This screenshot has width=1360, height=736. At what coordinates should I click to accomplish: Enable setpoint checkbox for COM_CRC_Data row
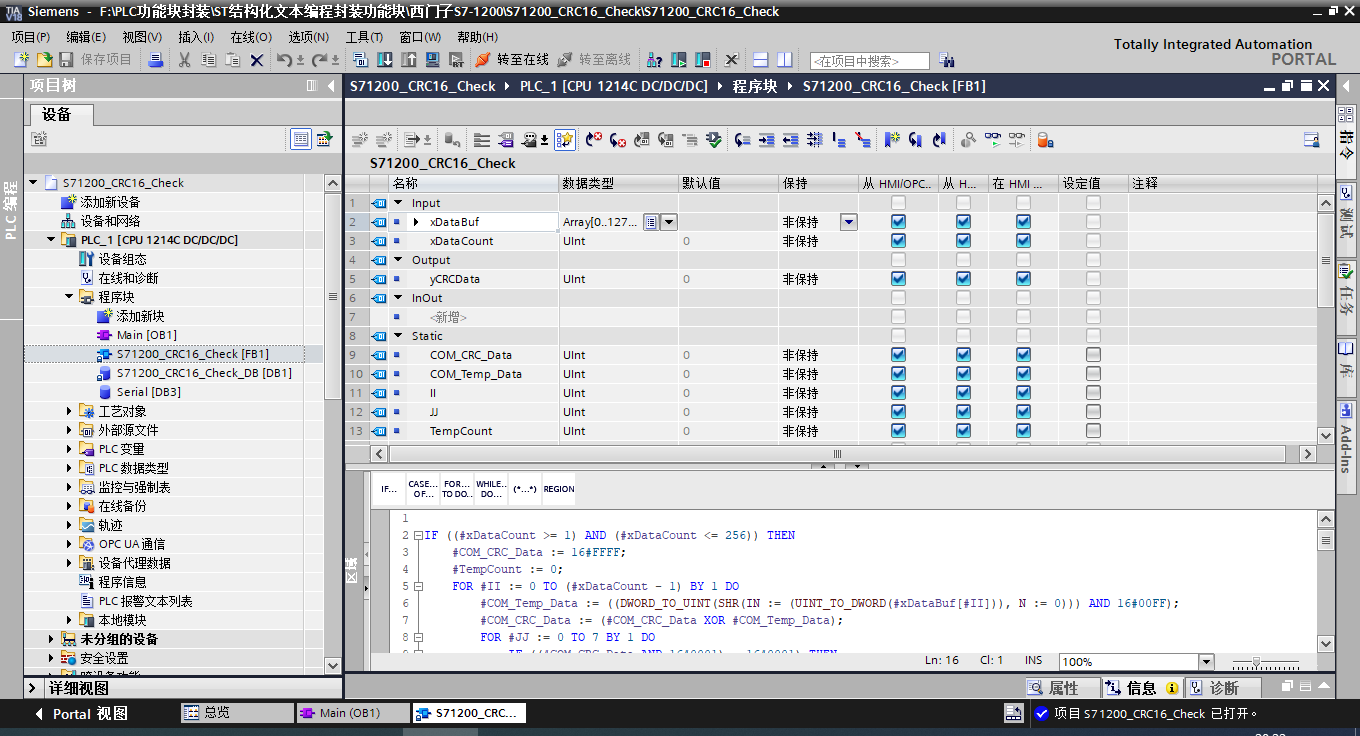coord(1093,355)
